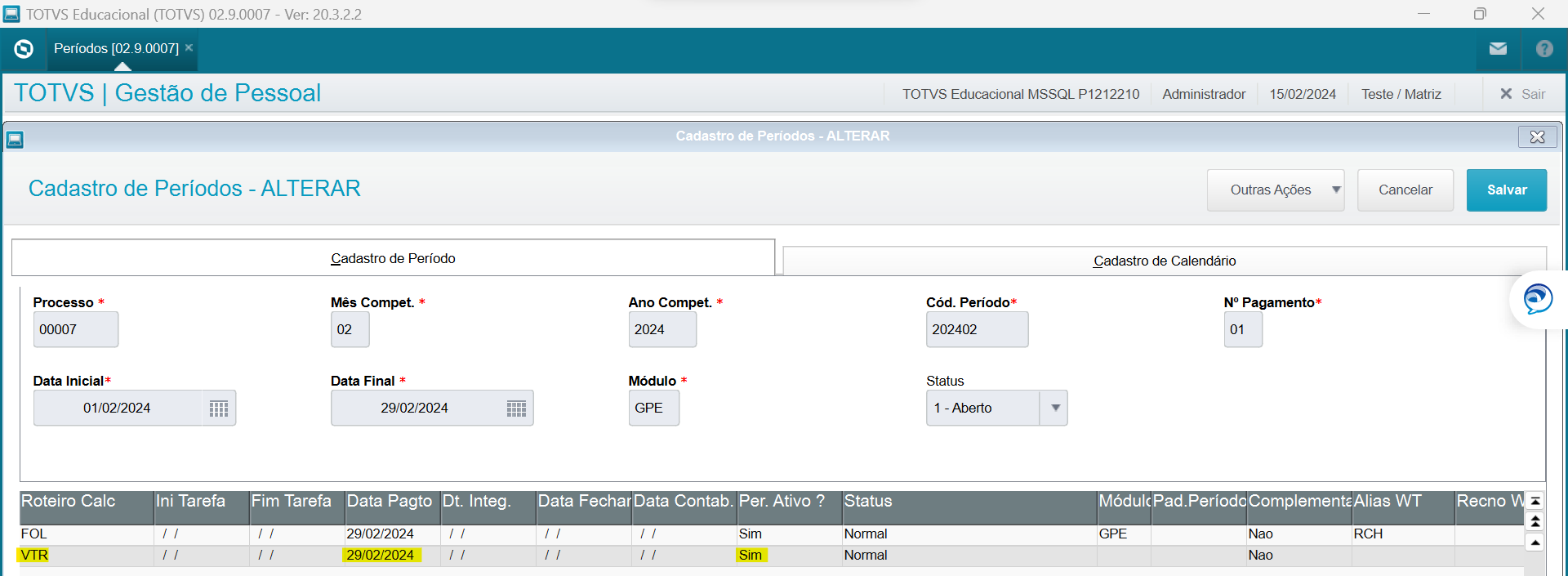1568x576 pixels.
Task: Open the Data Inicial calendar picker
Action: (218, 409)
